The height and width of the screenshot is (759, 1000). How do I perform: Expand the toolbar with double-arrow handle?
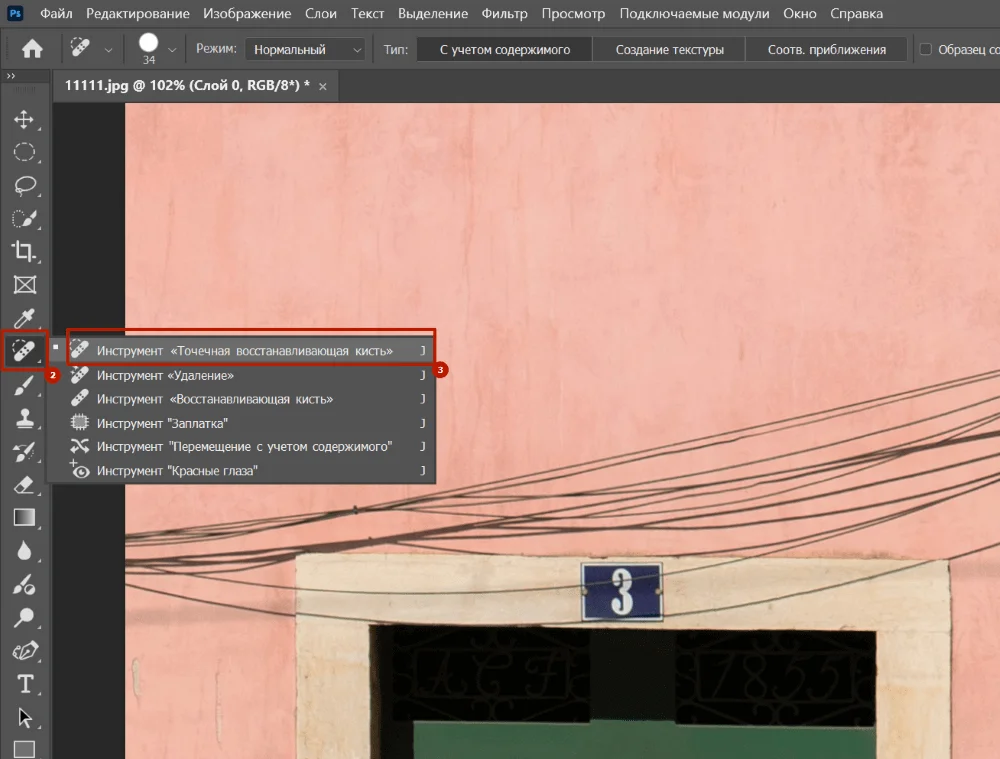point(11,76)
